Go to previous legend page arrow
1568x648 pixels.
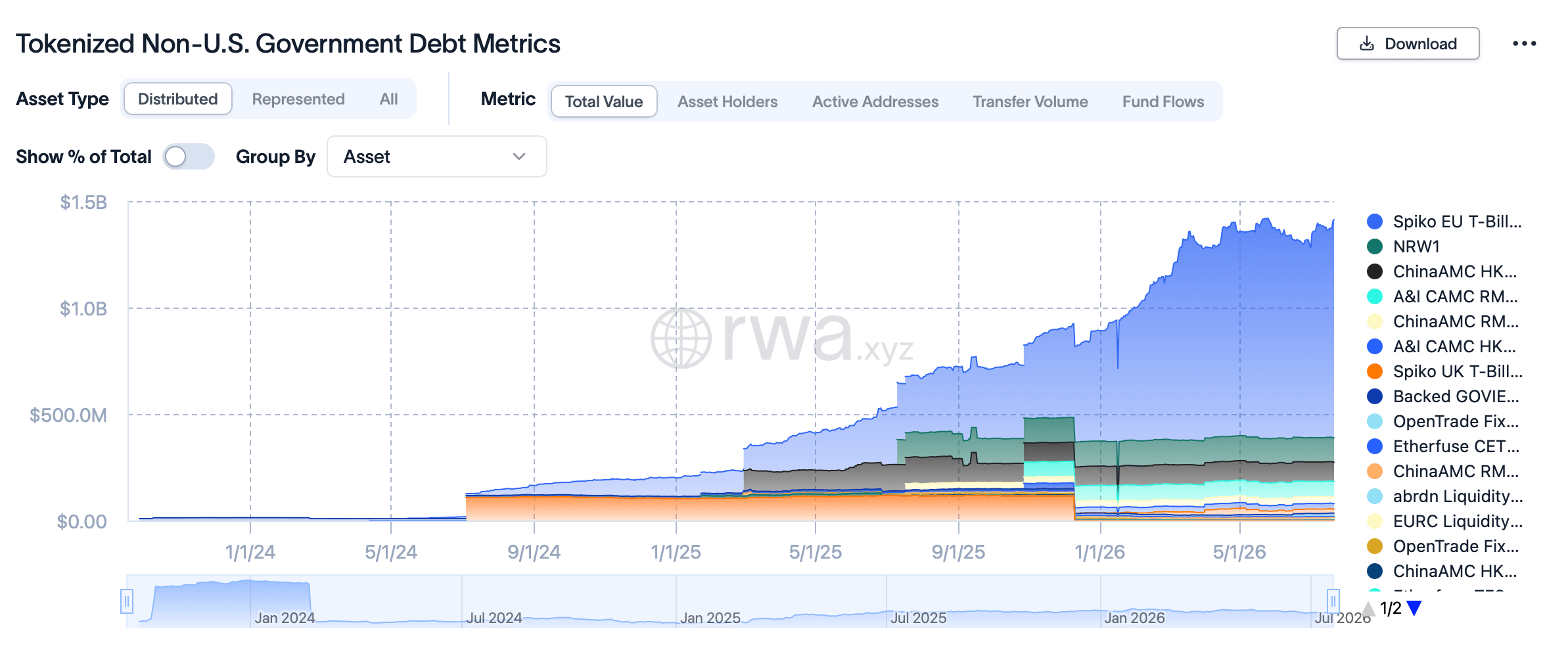(1368, 608)
